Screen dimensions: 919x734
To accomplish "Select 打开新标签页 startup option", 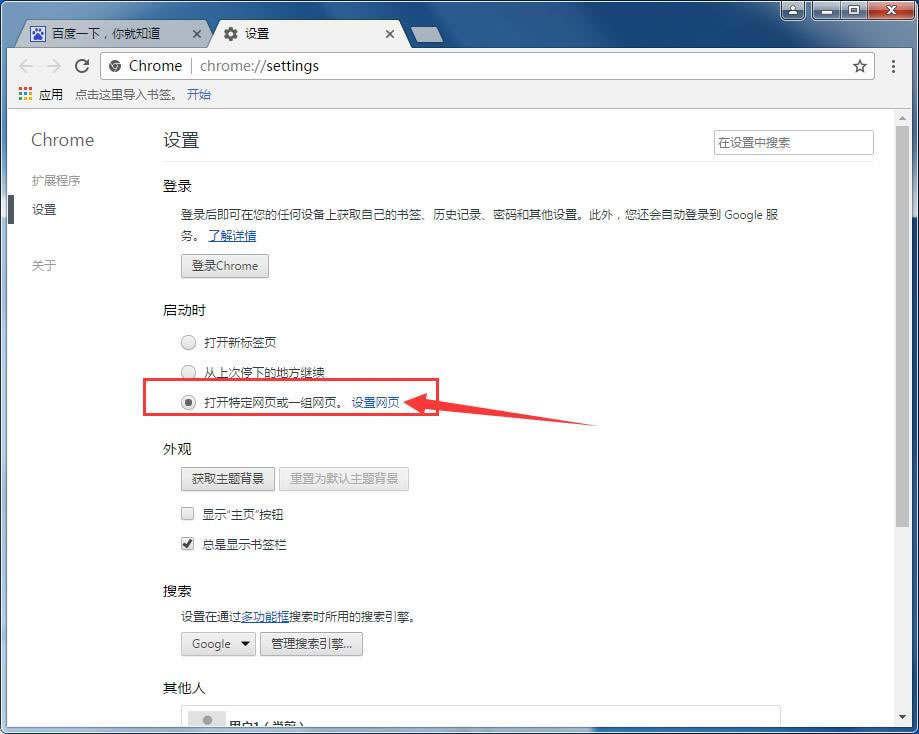I will 188,342.
